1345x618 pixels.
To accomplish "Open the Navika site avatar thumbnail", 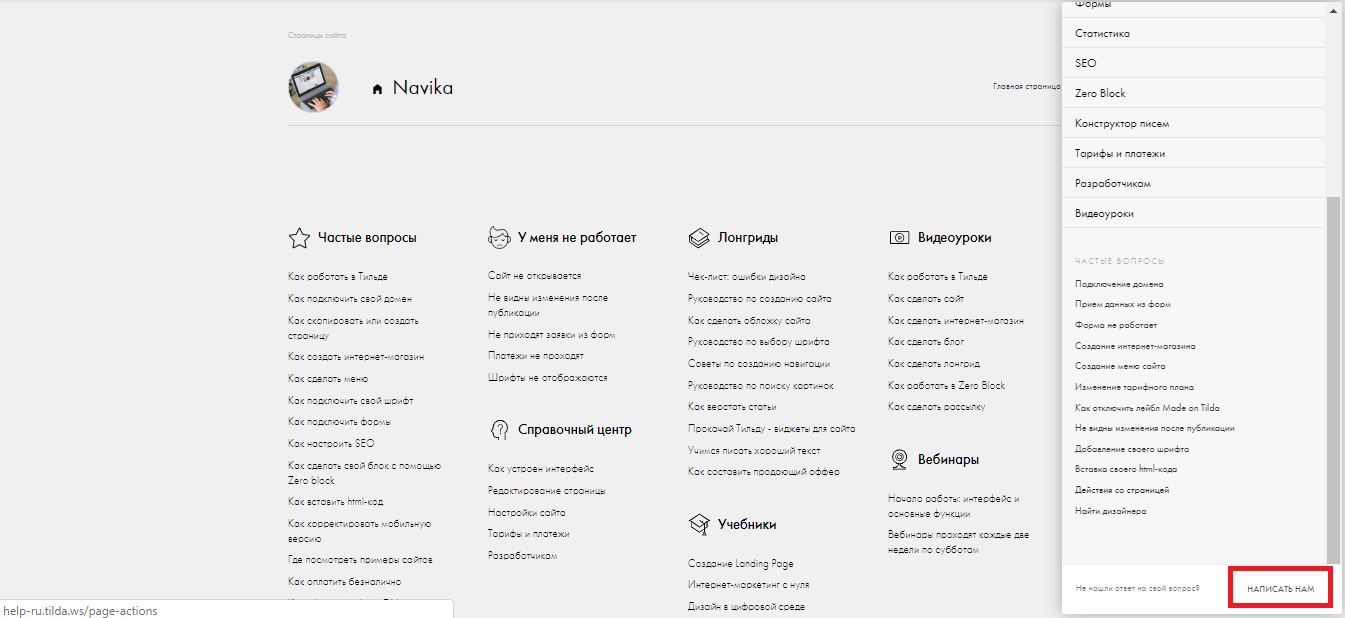I will [313, 87].
